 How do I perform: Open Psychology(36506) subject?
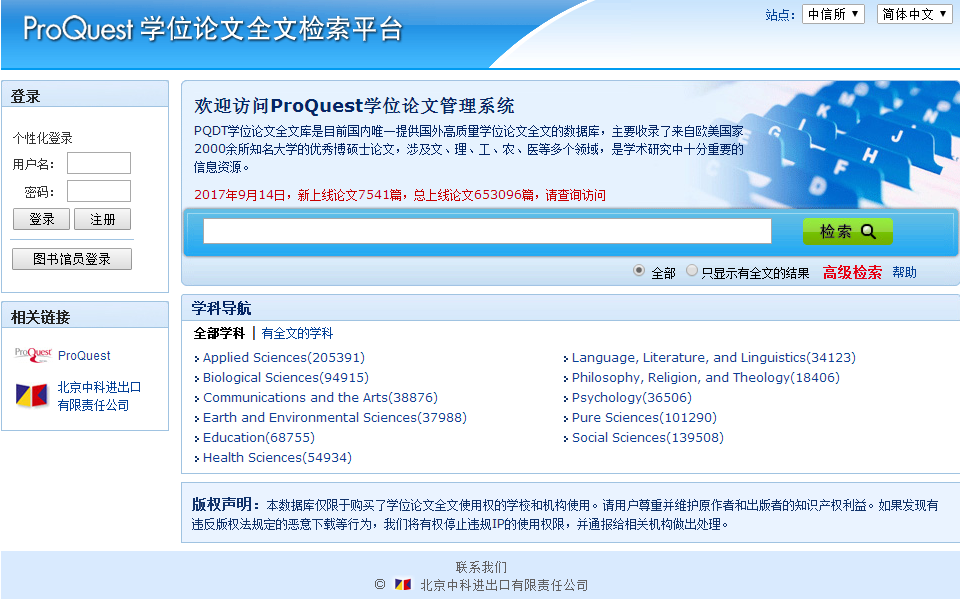[632, 397]
